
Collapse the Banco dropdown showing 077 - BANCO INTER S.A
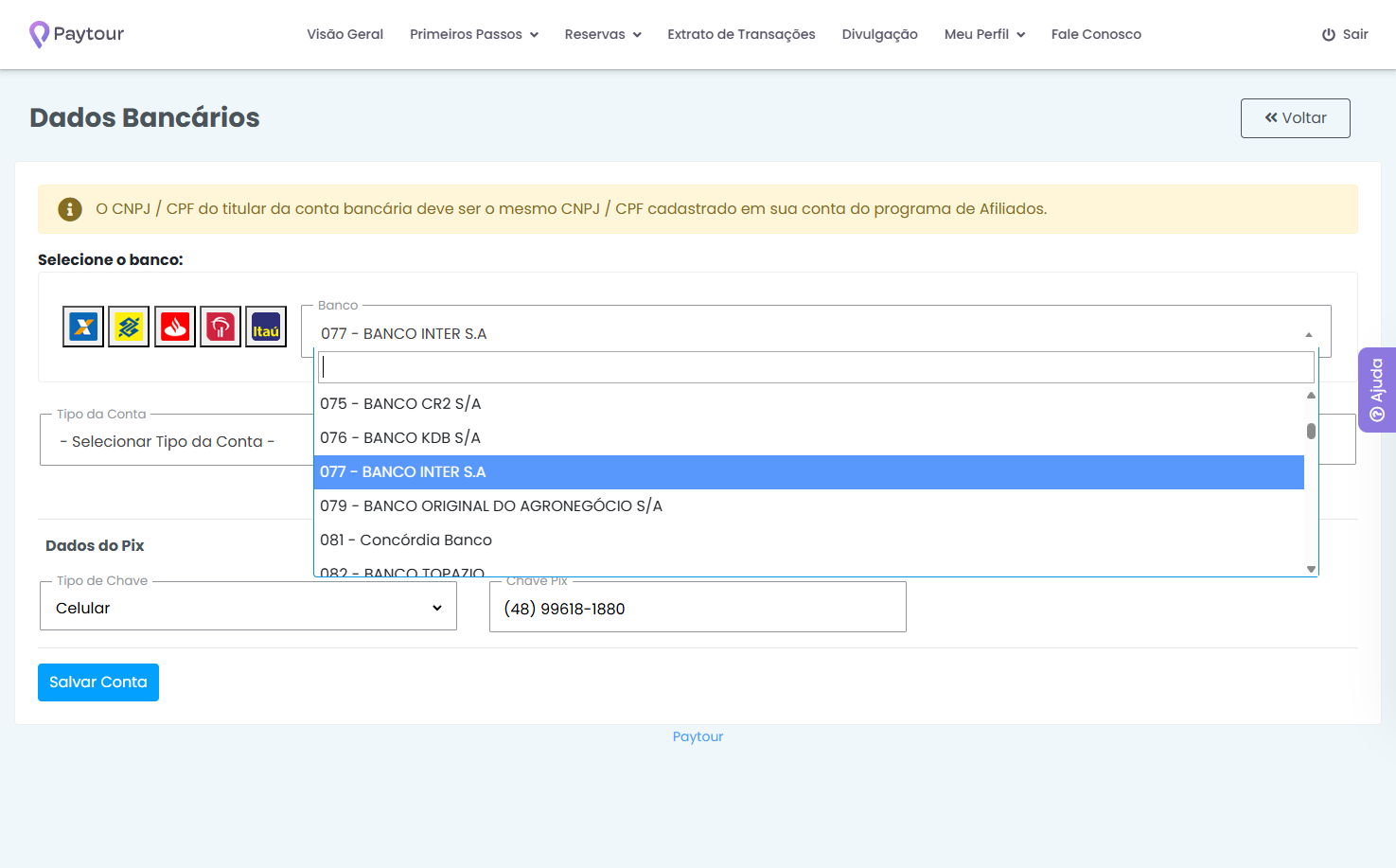click(x=816, y=333)
